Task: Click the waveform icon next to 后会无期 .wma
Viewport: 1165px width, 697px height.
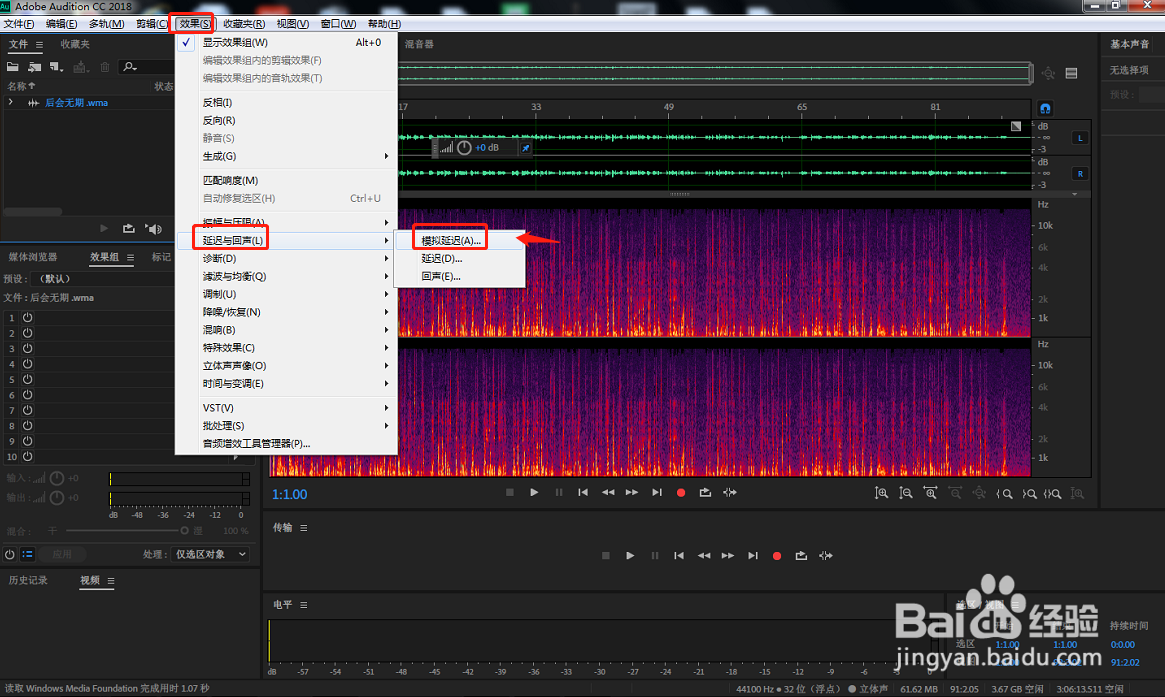Action: 33,103
